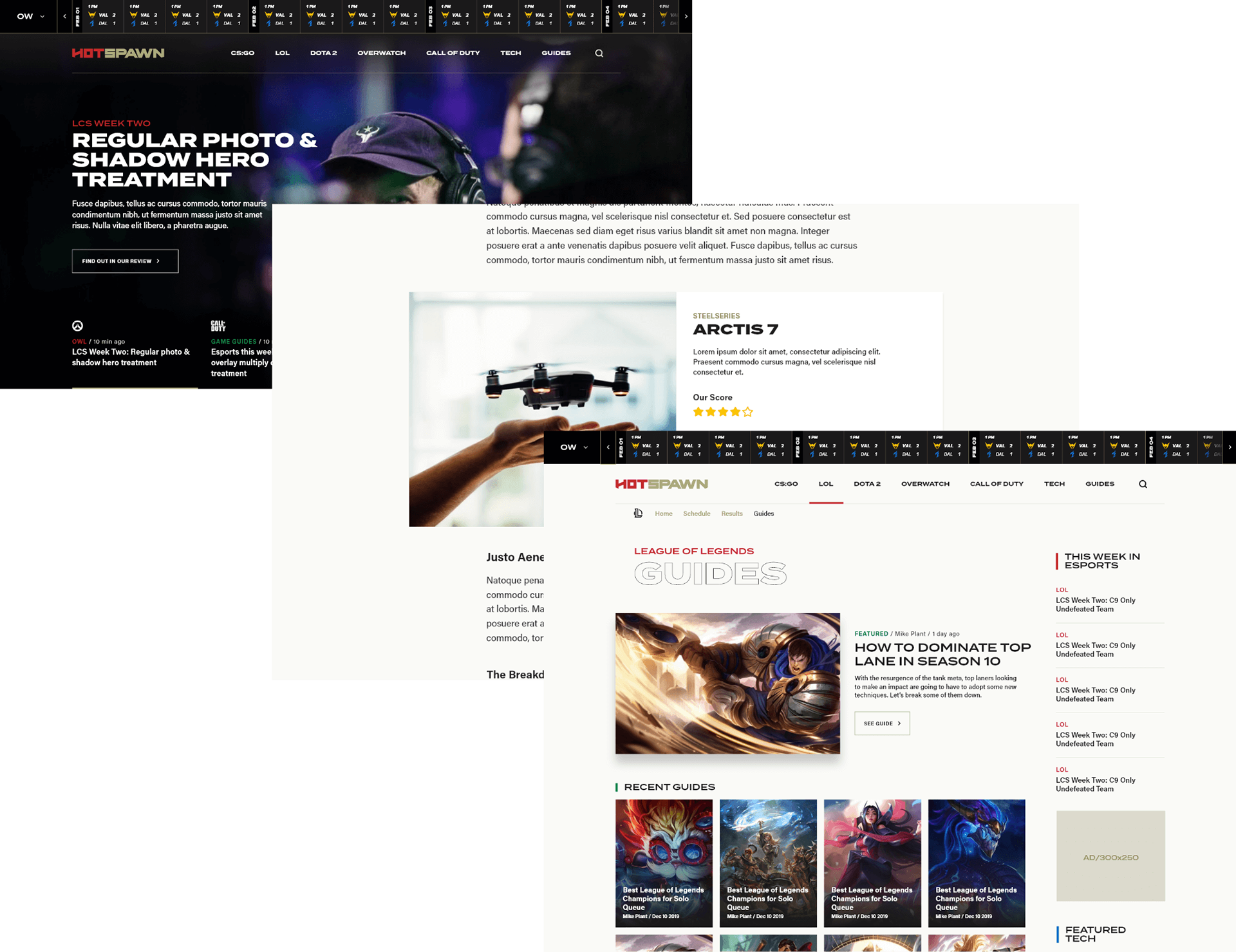Click the first VAL vs DAL match after FEB 02 in top ticker
Screen dimensions: 1236x952
(279, 17)
